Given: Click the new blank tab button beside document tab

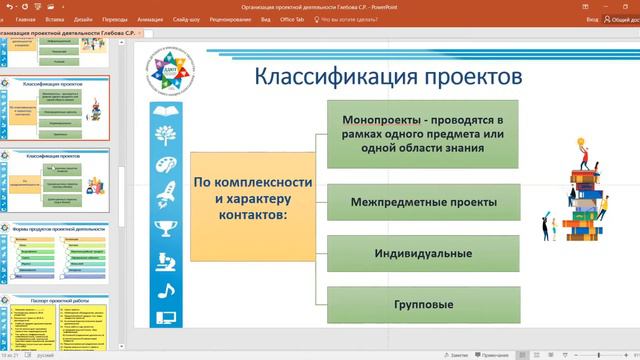Looking at the screenshot, I should [x=149, y=33].
